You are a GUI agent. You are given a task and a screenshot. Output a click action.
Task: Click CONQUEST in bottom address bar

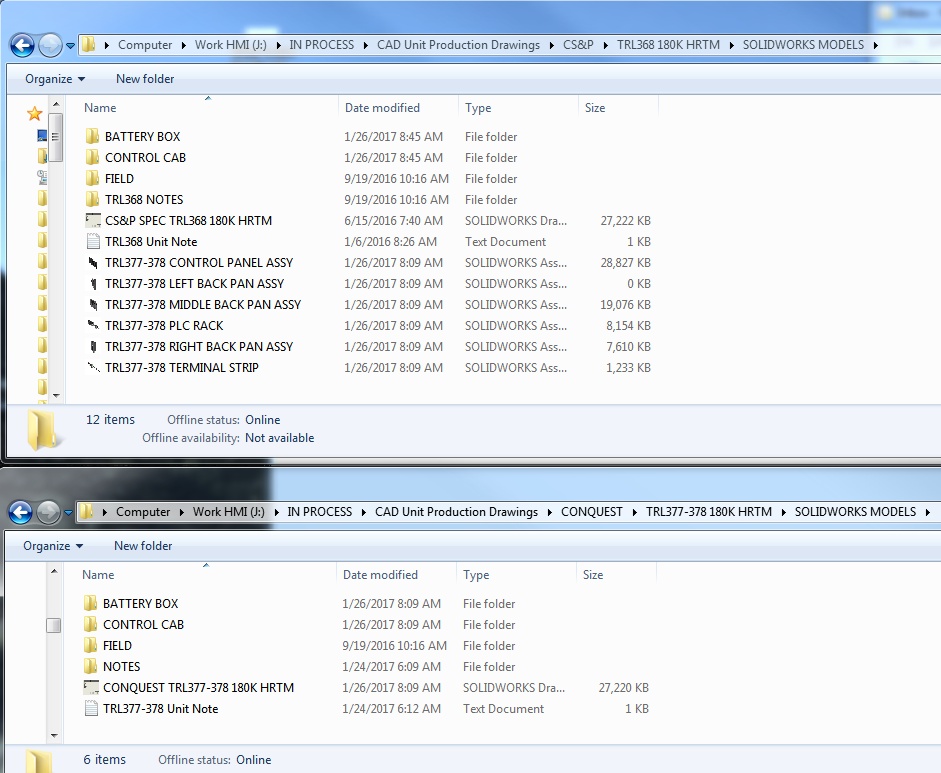591,512
